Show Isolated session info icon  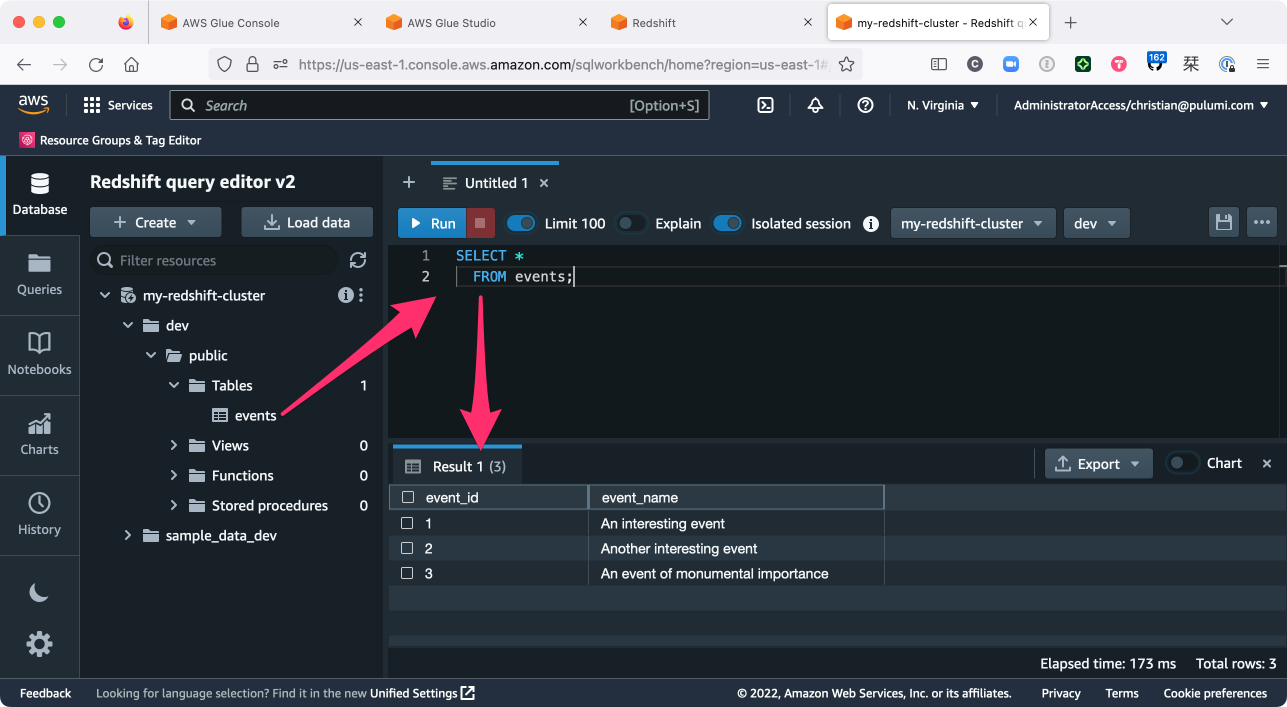click(x=871, y=224)
